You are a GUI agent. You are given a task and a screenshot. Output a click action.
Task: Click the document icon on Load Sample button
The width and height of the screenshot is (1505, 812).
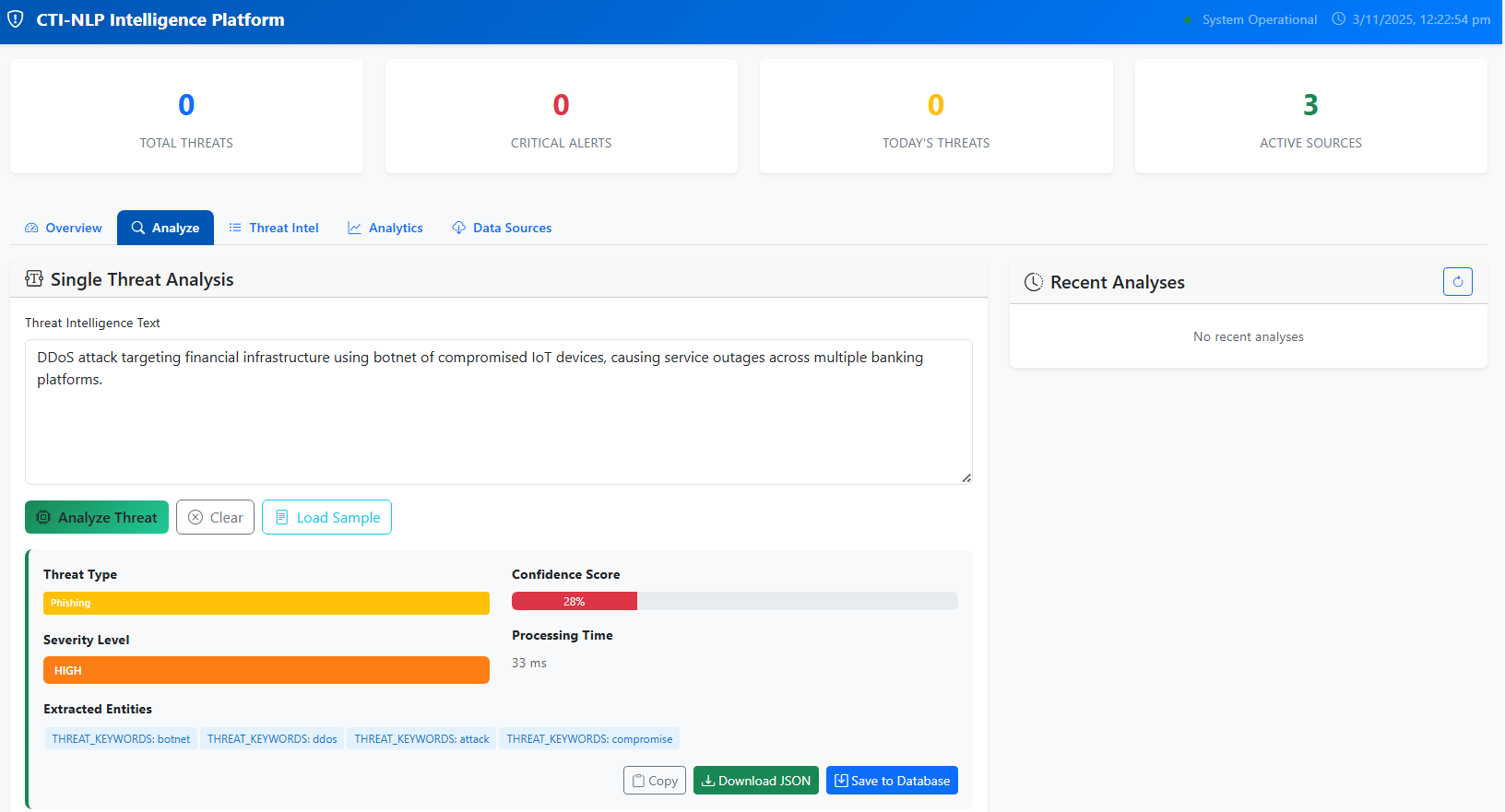click(x=282, y=517)
